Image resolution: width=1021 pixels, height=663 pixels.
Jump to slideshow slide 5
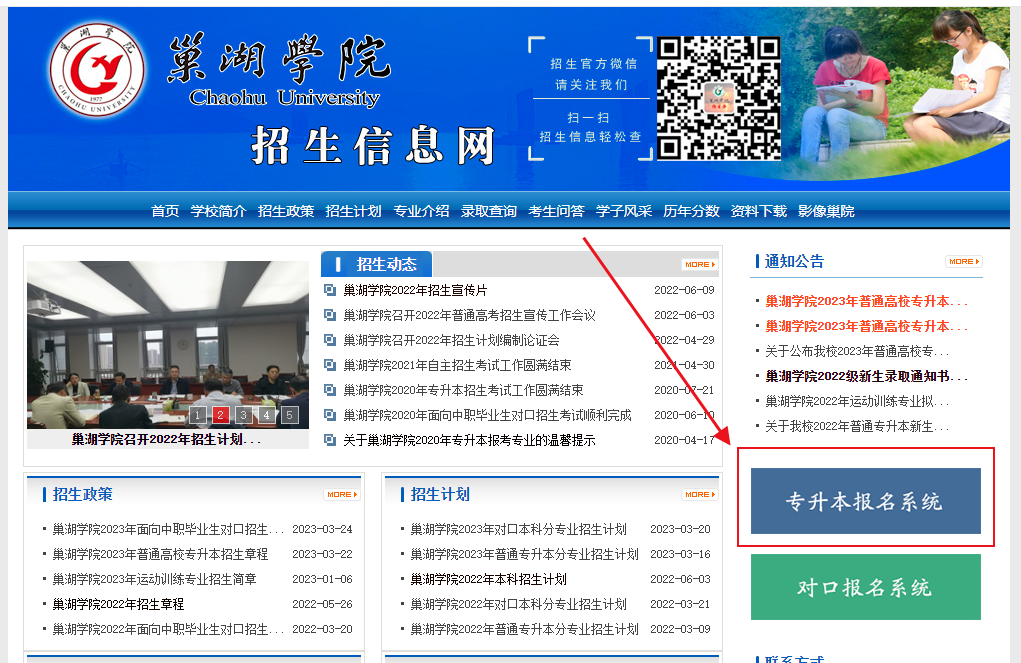[x=290, y=415]
